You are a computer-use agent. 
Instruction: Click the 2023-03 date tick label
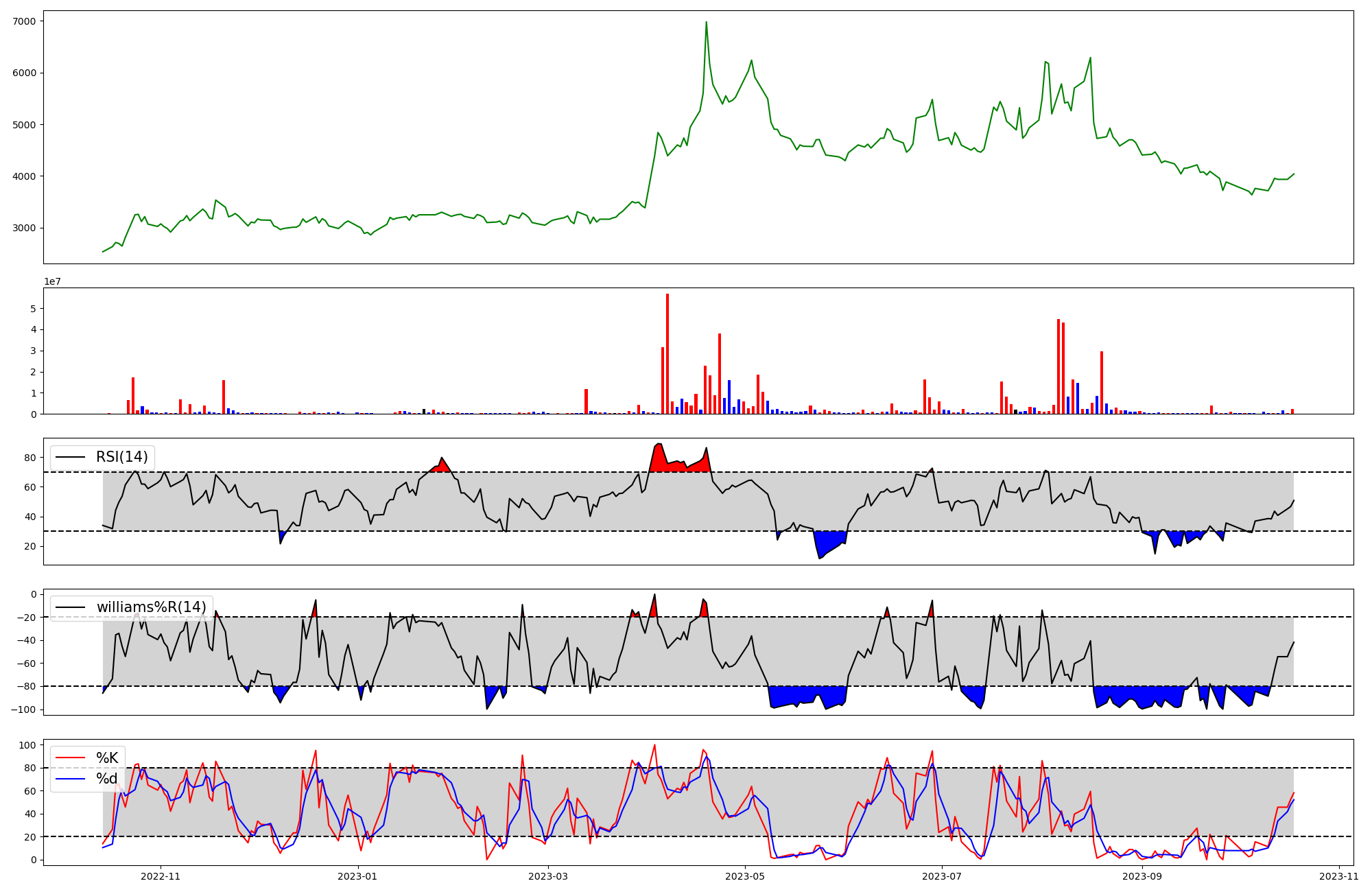(x=548, y=876)
